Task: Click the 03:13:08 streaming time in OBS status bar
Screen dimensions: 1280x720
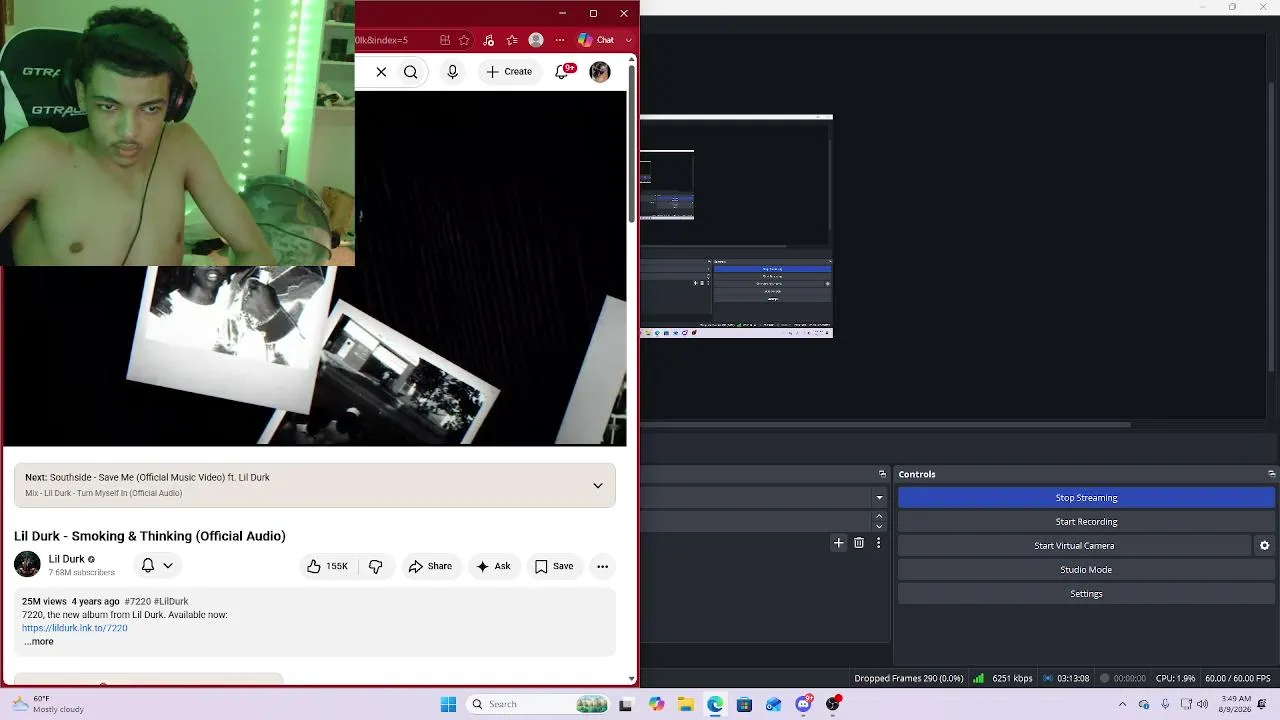Action: tap(1073, 679)
